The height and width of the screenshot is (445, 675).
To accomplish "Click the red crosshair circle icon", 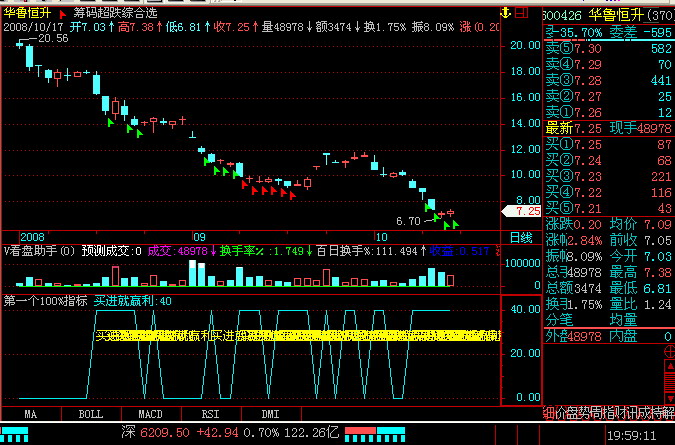I will (670, 352).
